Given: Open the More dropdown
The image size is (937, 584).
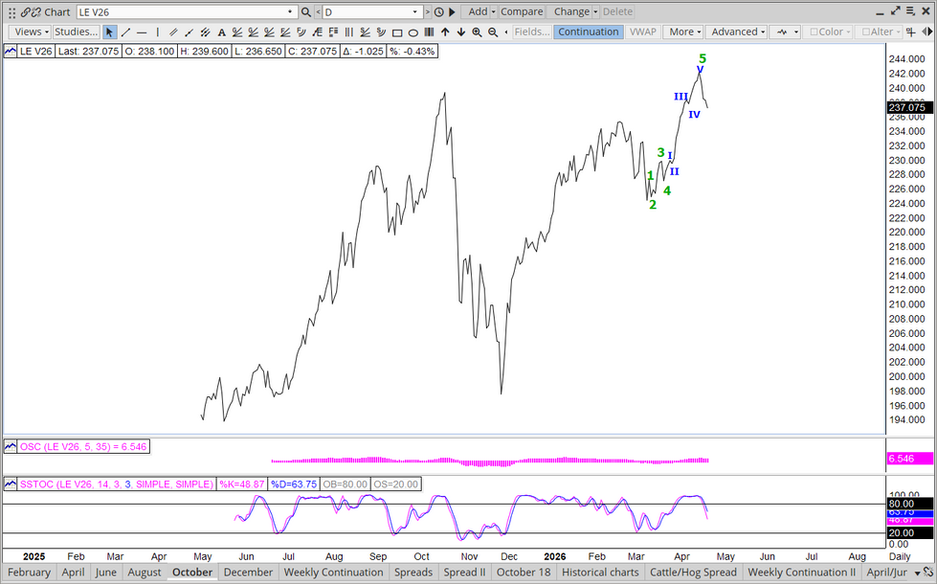Looking at the screenshot, I should [684, 32].
